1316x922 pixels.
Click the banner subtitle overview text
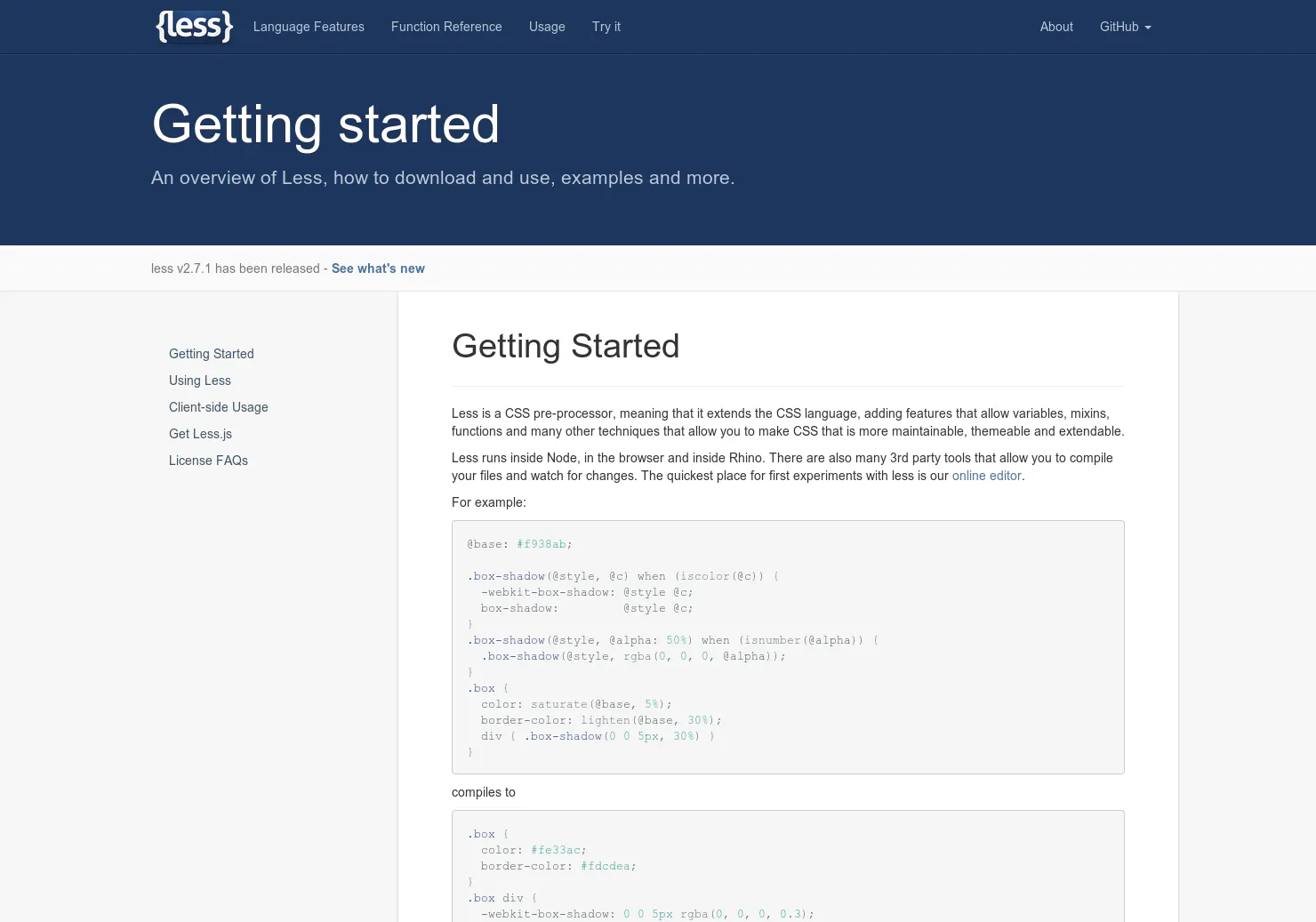pyautogui.click(x=443, y=178)
